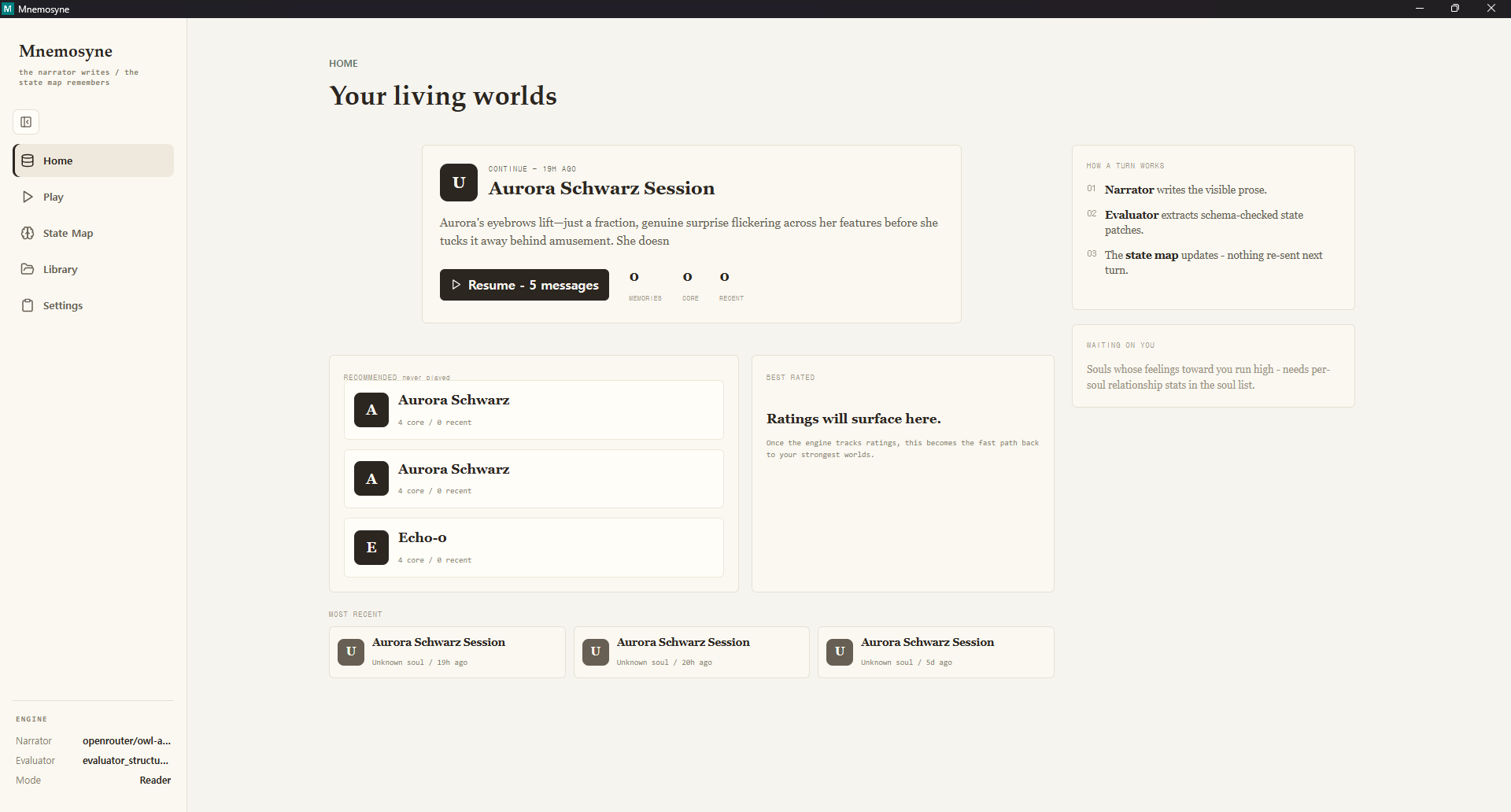Click the state map step 03 text
The height and width of the screenshot is (812, 1511).
(1214, 263)
